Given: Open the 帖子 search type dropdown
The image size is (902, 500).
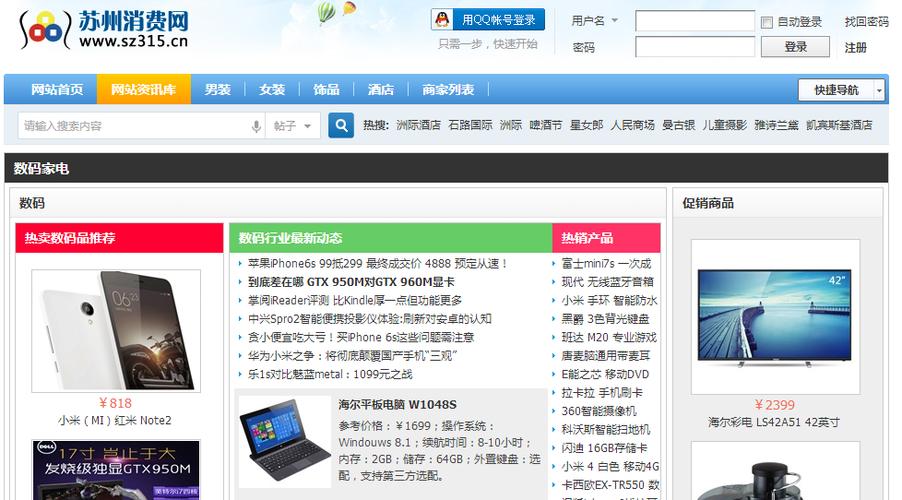Looking at the screenshot, I should pos(294,126).
